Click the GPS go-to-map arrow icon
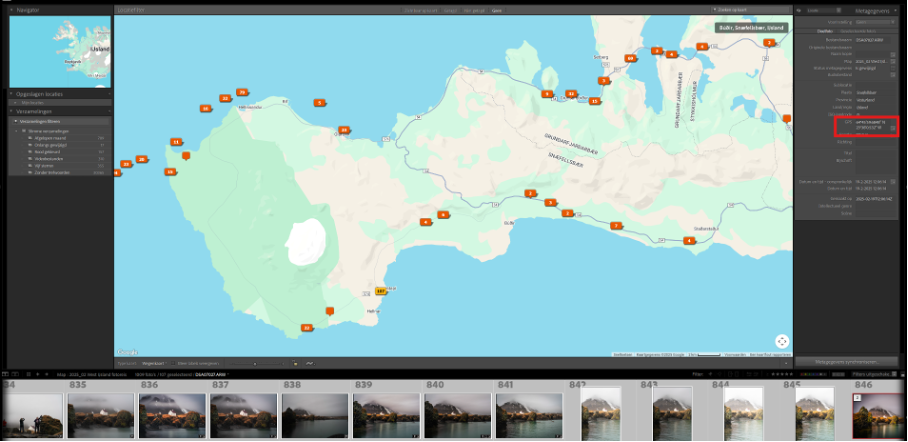This screenshot has width=908, height=442. point(893,128)
